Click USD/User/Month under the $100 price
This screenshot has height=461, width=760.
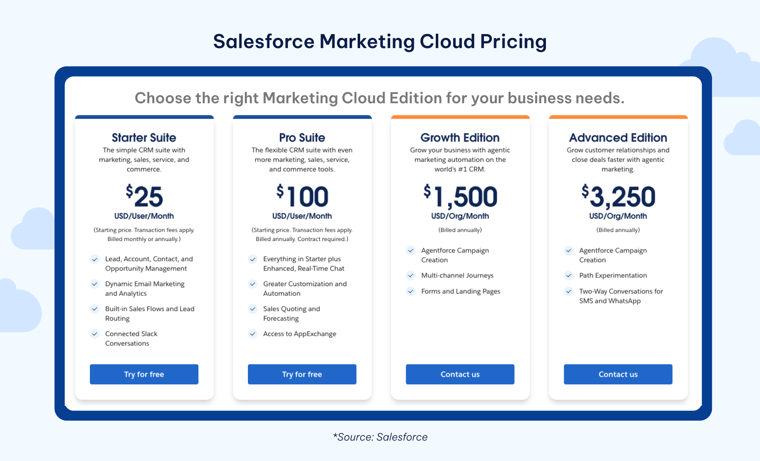302,216
